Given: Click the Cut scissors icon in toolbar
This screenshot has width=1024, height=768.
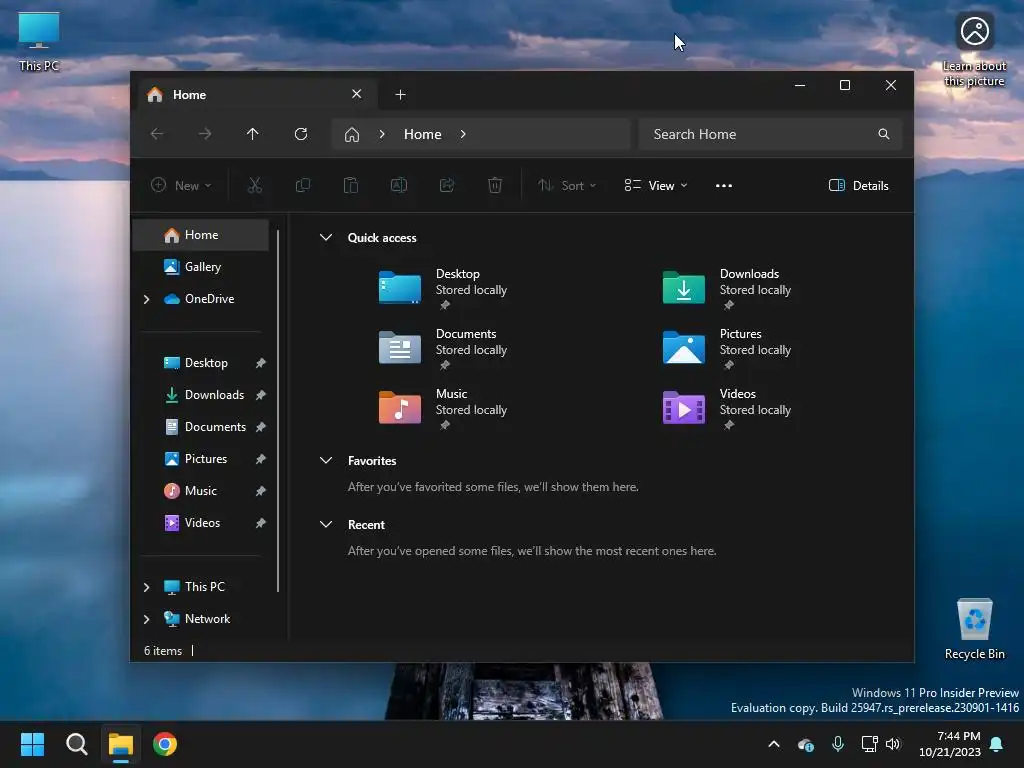Looking at the screenshot, I should pyautogui.click(x=255, y=185).
